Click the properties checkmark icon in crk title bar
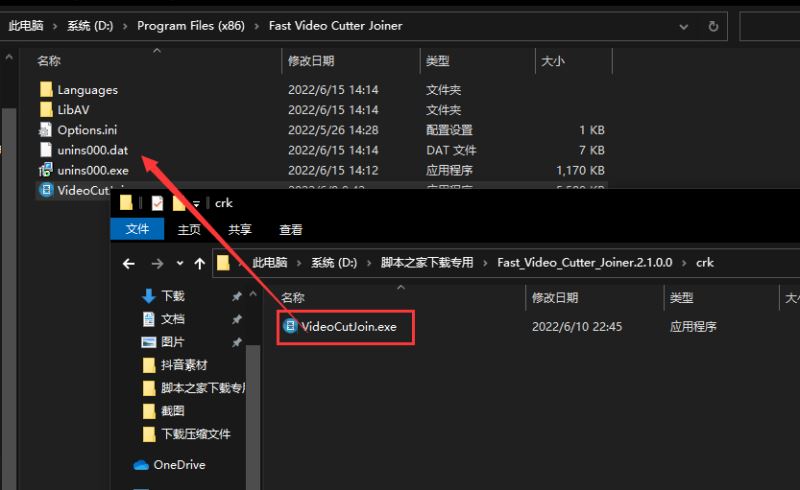The image size is (800, 490). (157, 203)
